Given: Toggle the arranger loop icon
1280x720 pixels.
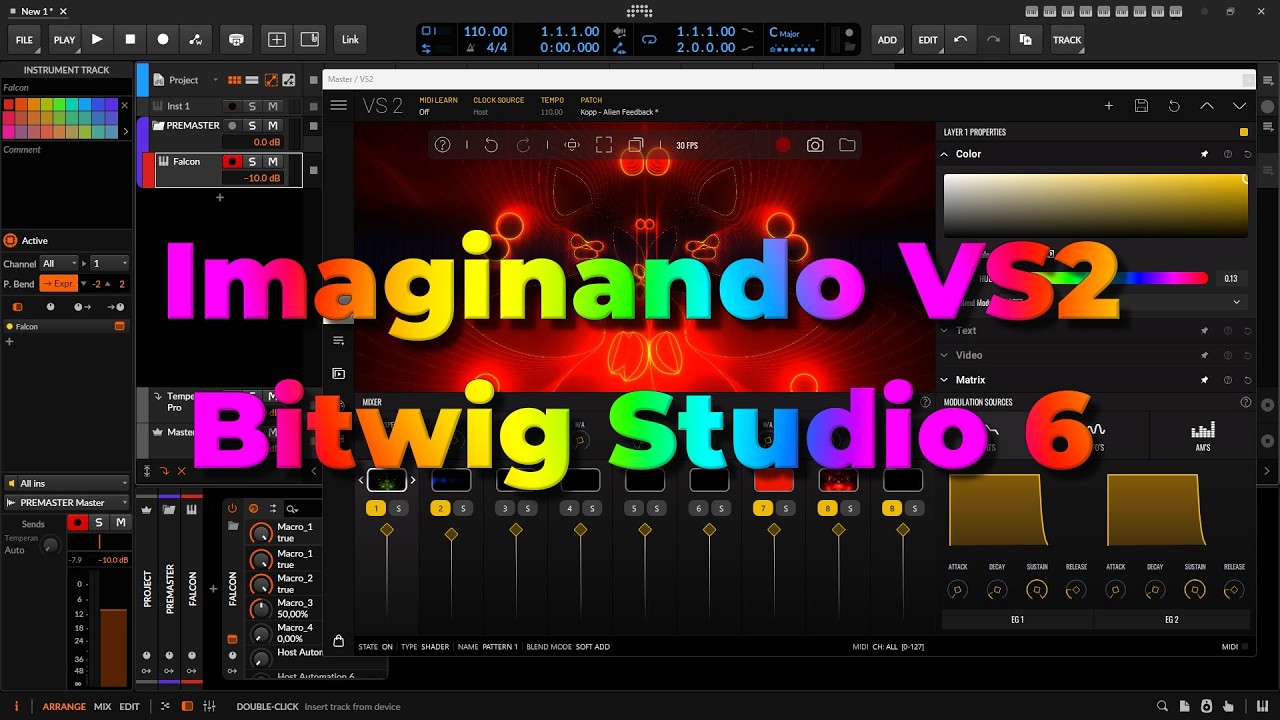Looking at the screenshot, I should tap(649, 40).
